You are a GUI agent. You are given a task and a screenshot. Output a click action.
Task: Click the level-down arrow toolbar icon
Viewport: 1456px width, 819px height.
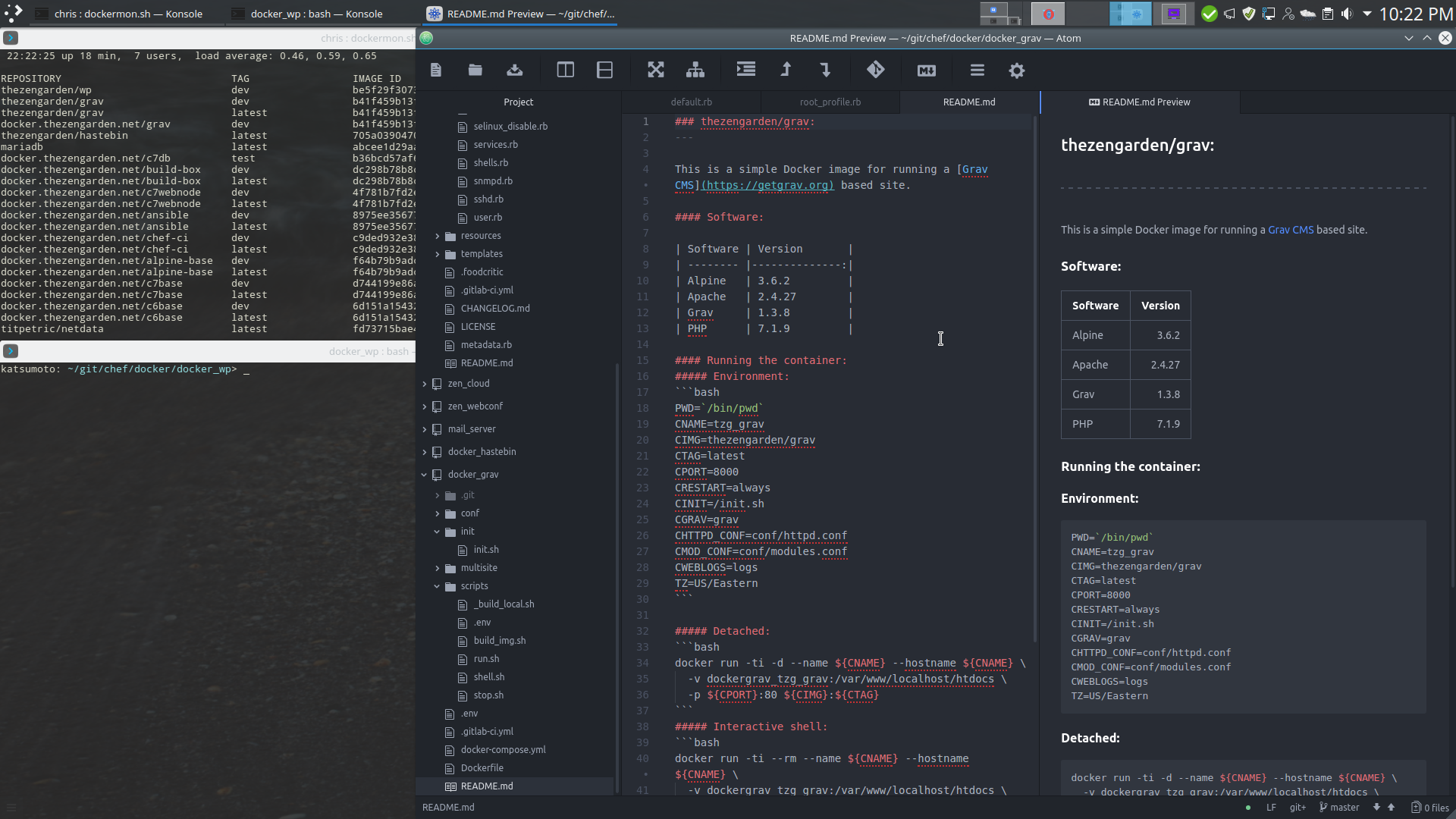(826, 70)
